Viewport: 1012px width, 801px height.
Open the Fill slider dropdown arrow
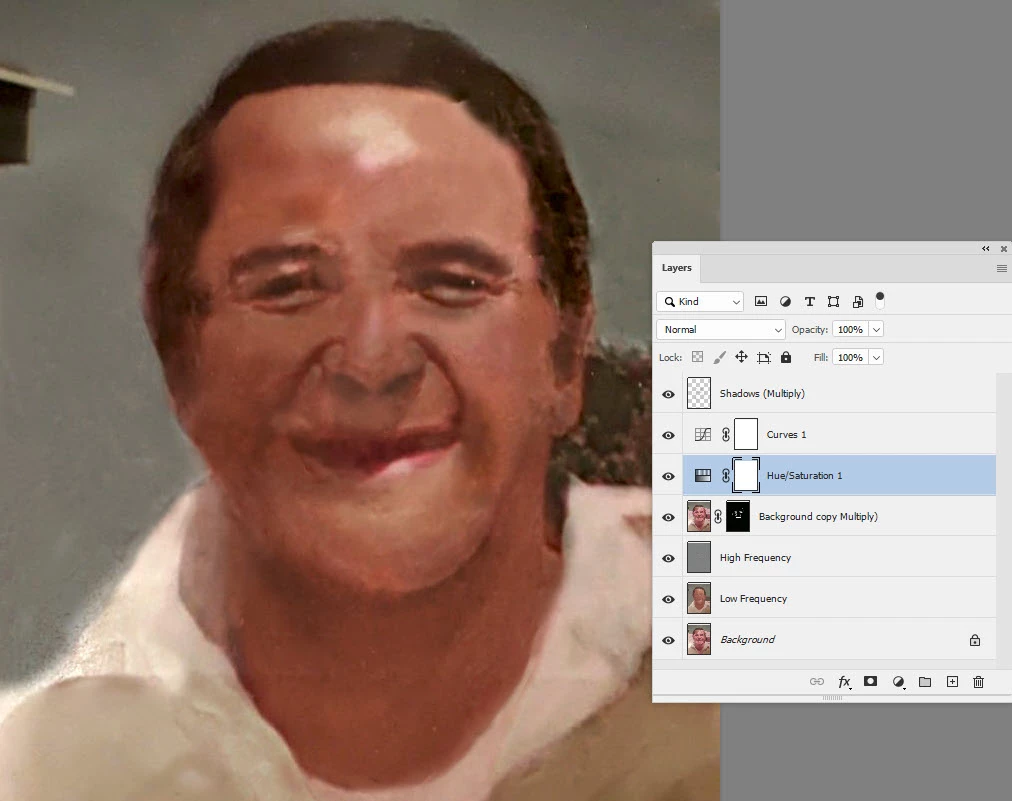pyautogui.click(x=876, y=357)
